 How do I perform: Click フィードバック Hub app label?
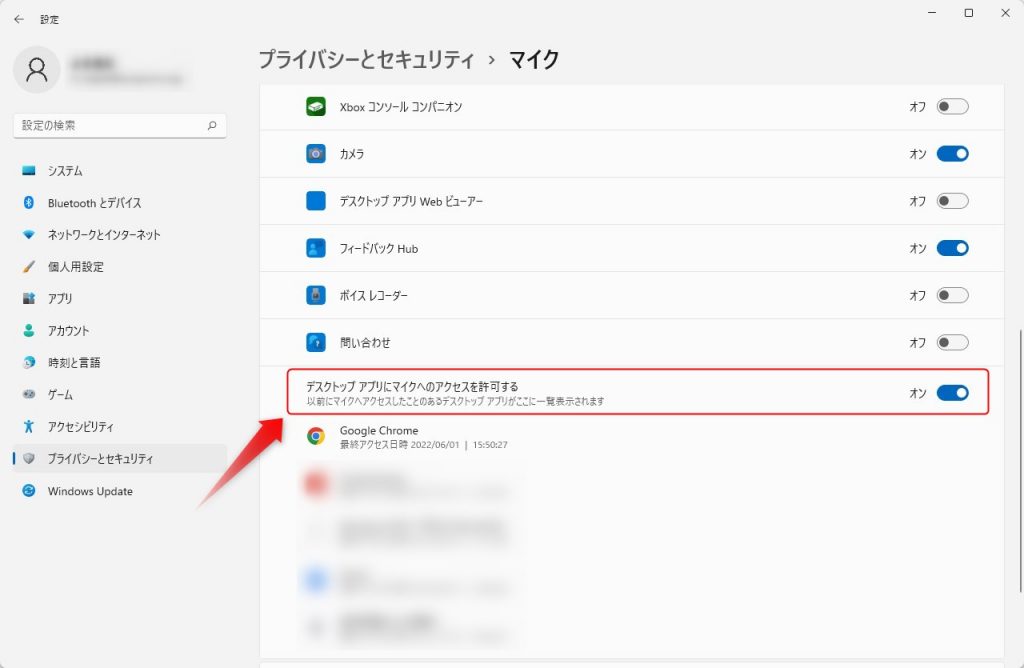click(379, 248)
